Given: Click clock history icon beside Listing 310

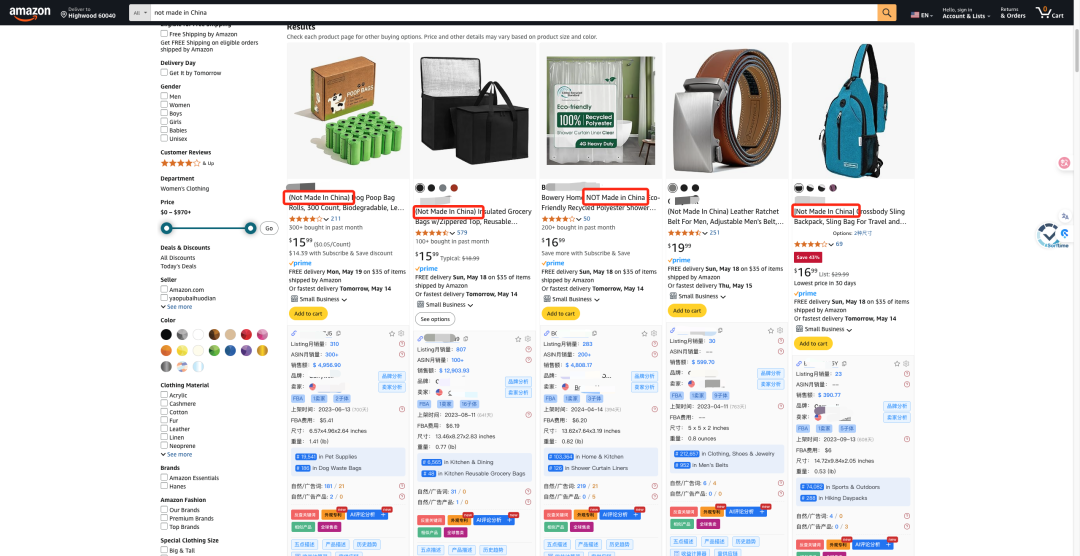Looking at the screenshot, I should tap(402, 344).
